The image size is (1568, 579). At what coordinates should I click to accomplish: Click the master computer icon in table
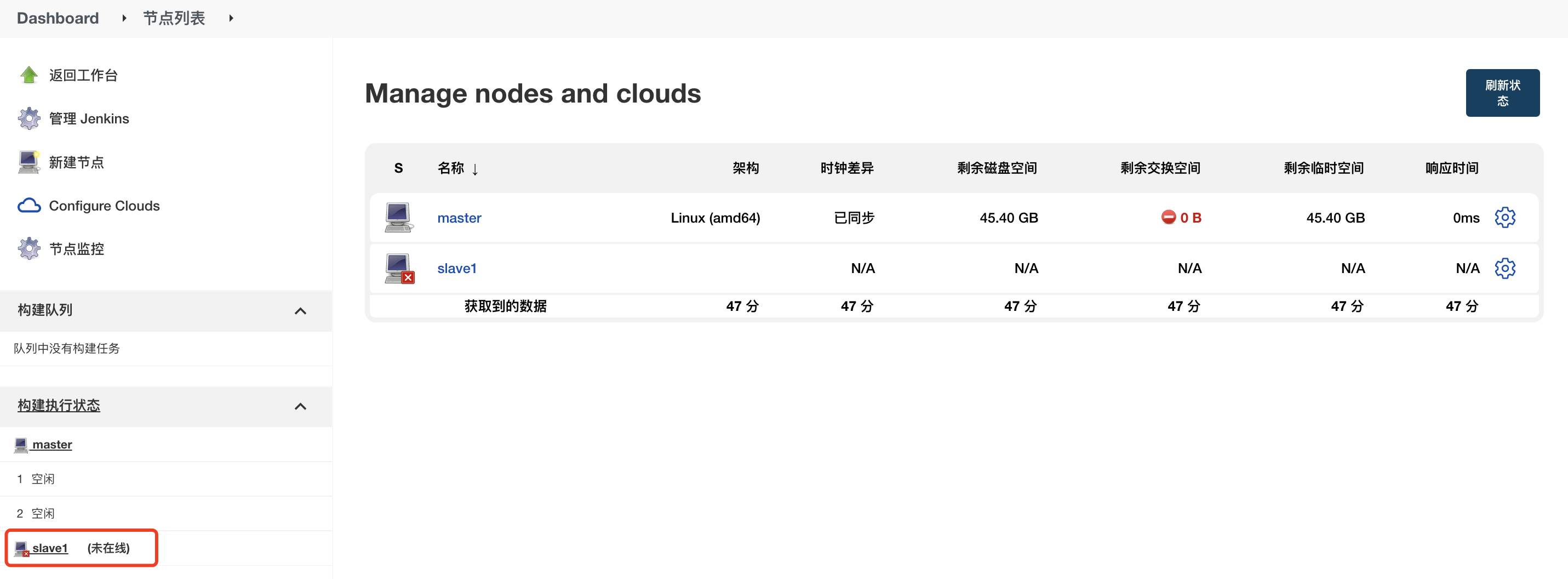click(x=398, y=218)
